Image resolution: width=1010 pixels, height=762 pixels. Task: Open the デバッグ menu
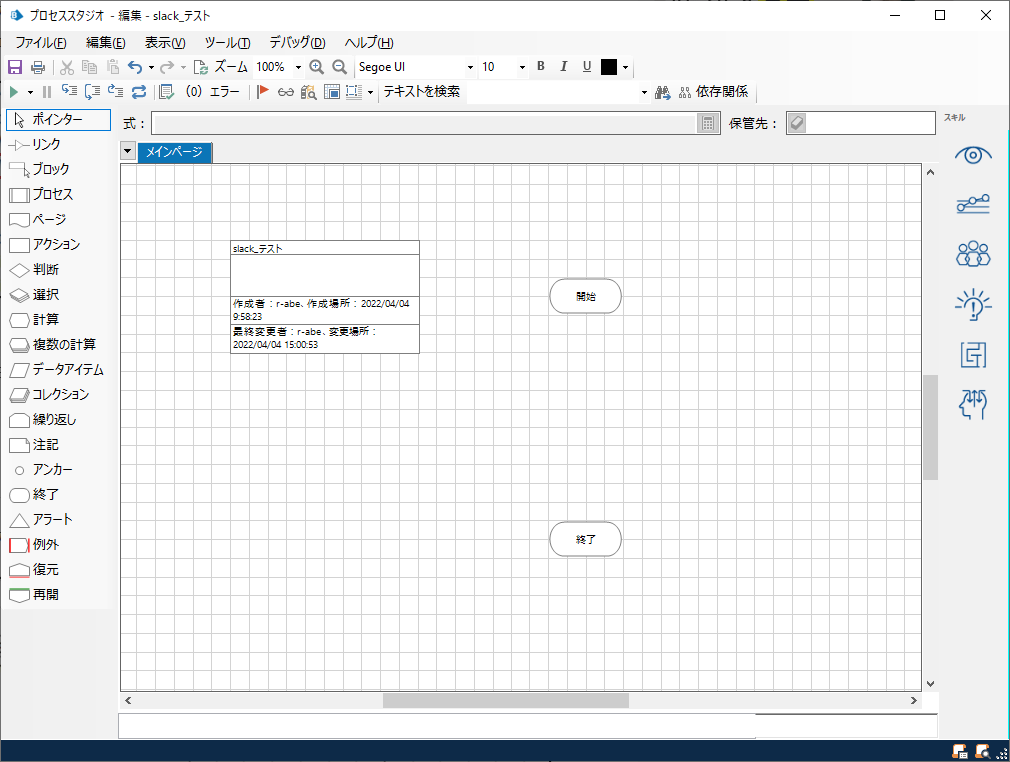pyautogui.click(x=297, y=43)
